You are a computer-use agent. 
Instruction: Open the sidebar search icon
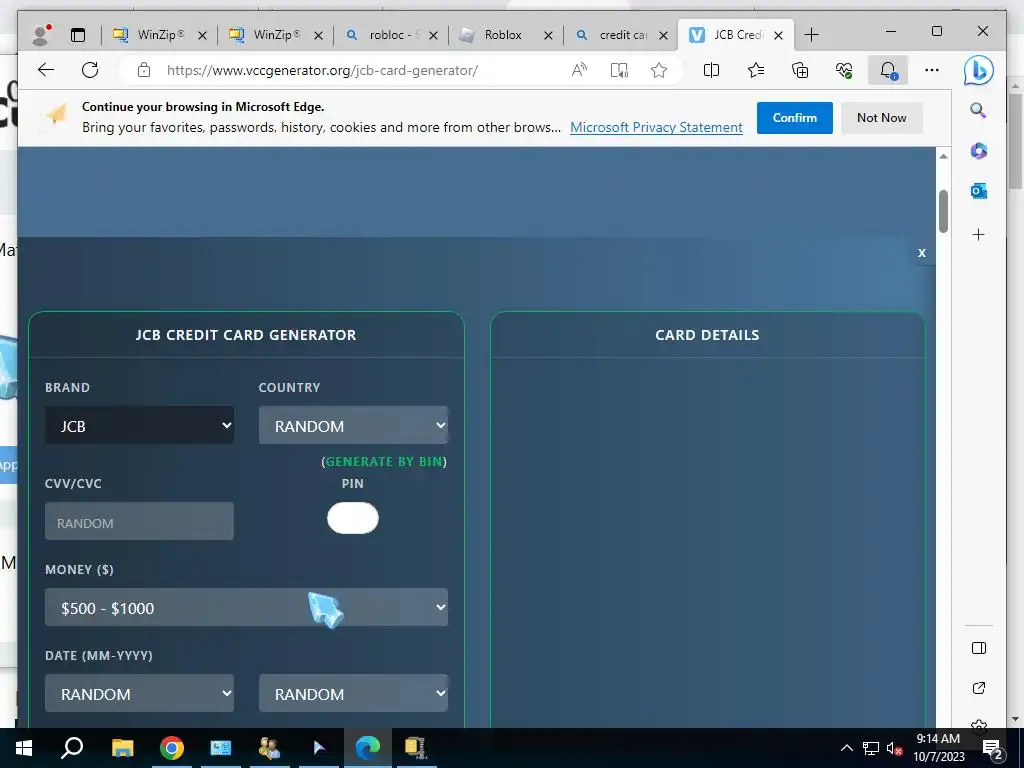(x=978, y=110)
